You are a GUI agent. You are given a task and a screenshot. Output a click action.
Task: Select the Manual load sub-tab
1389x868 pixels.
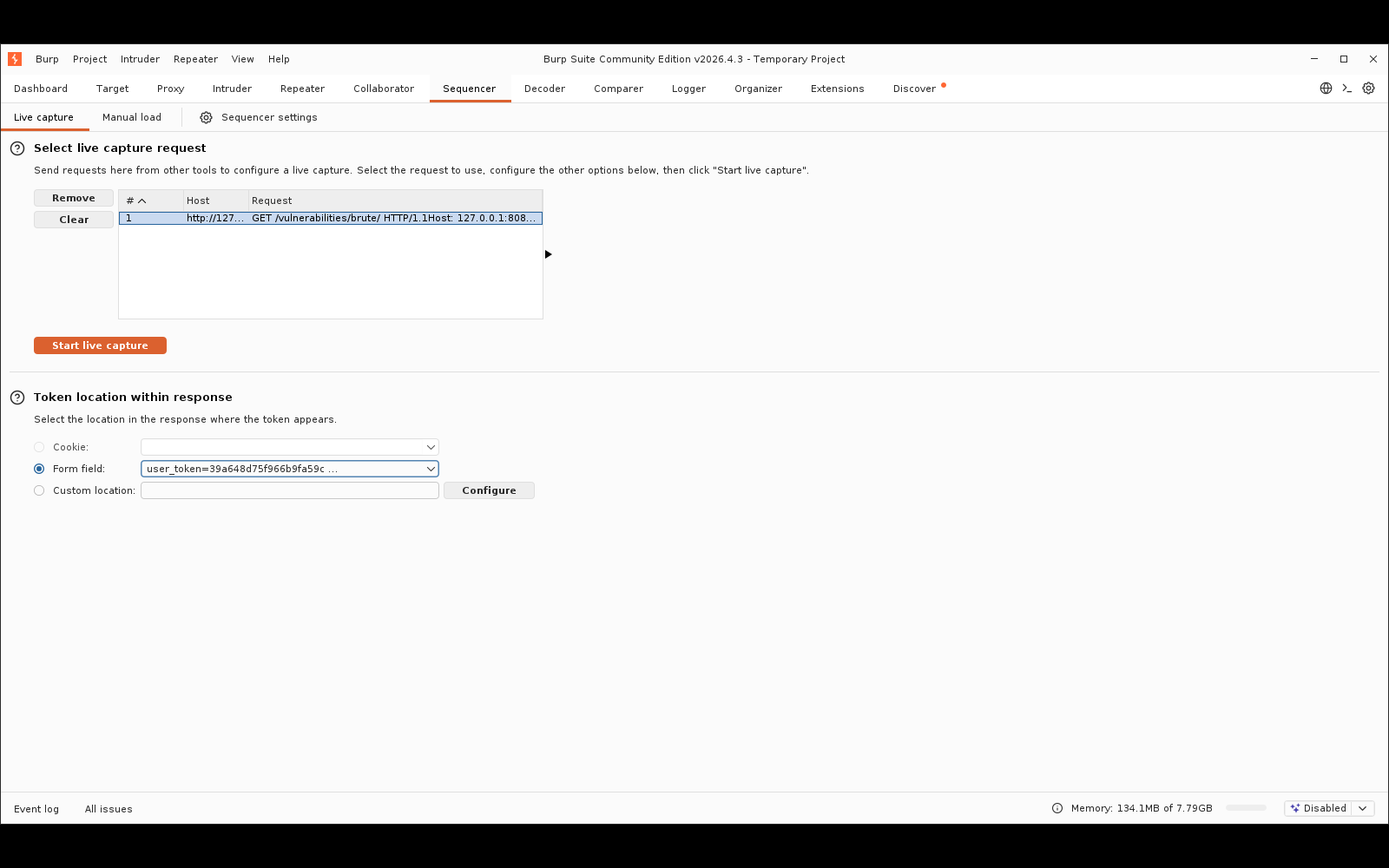132,117
